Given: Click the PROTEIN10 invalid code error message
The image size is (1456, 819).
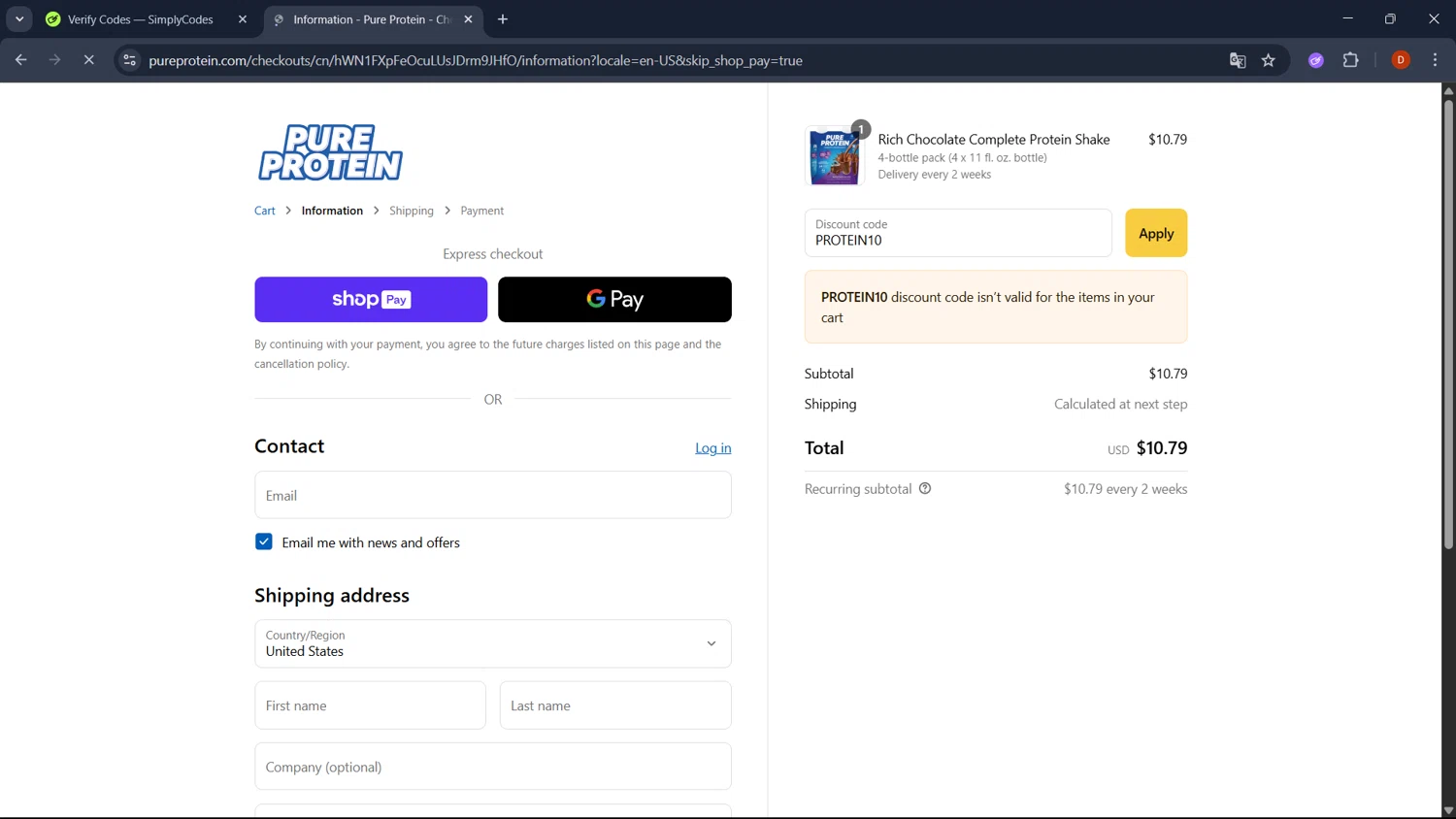Looking at the screenshot, I should (996, 307).
